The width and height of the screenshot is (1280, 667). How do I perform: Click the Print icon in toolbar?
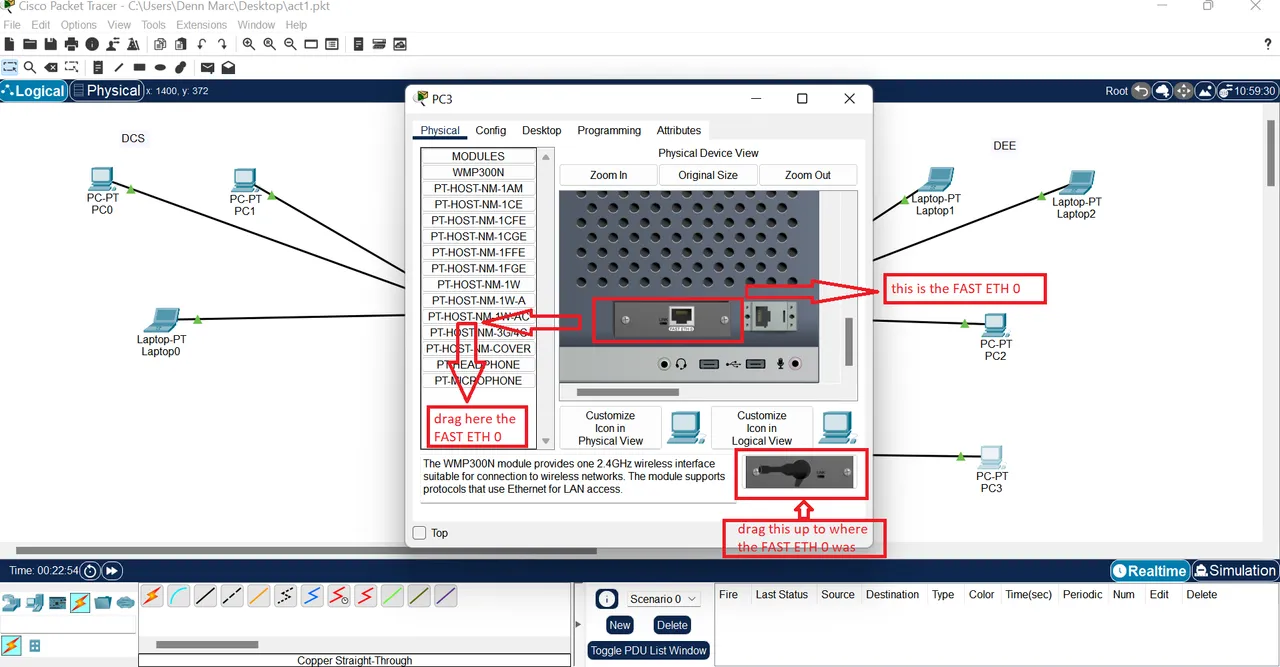tap(71, 44)
